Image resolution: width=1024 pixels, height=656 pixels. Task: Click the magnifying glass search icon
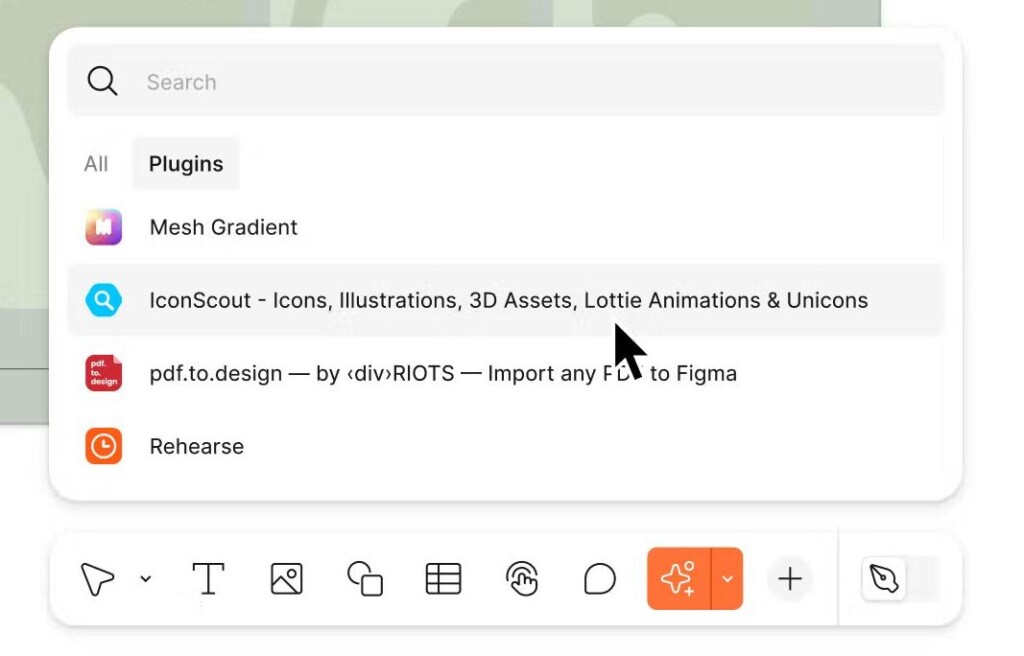103,82
